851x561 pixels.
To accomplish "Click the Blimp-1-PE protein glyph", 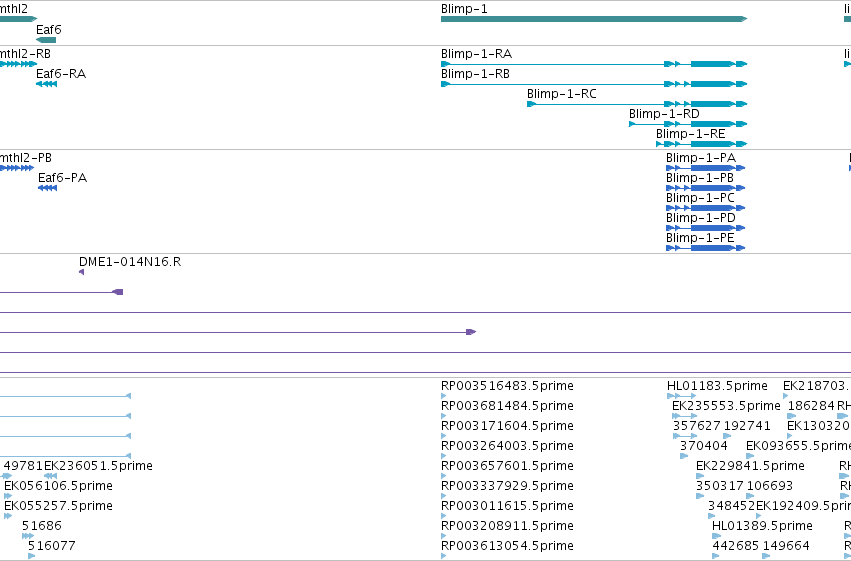I will coord(706,248).
